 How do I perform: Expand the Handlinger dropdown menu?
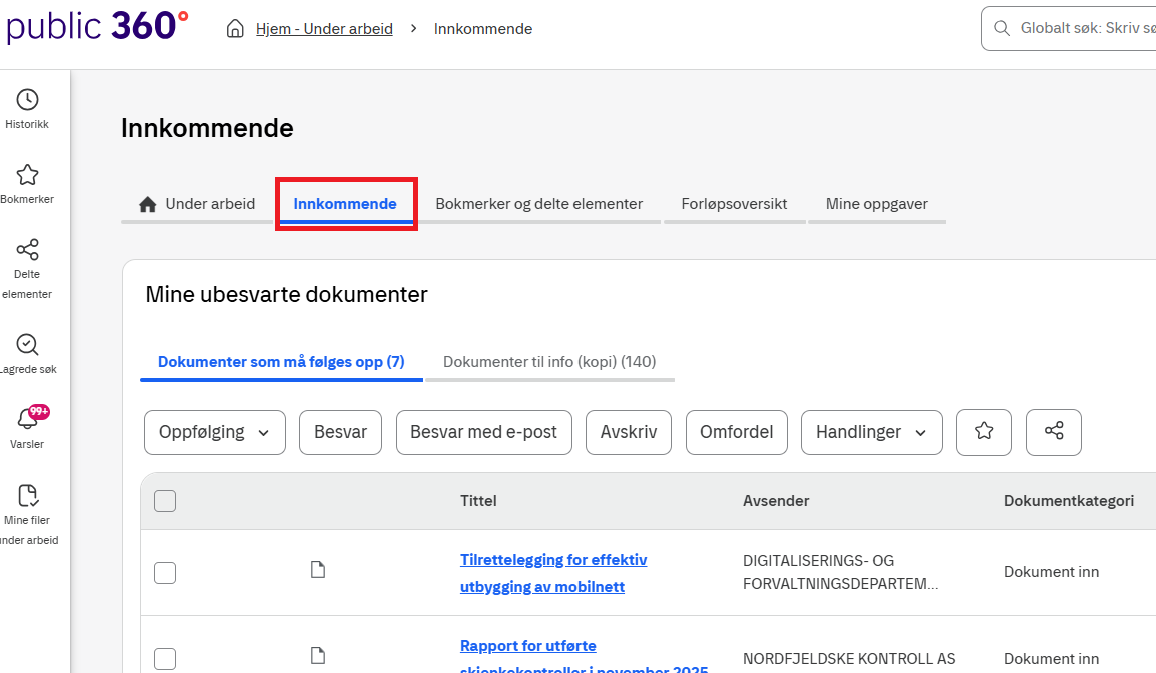(871, 432)
